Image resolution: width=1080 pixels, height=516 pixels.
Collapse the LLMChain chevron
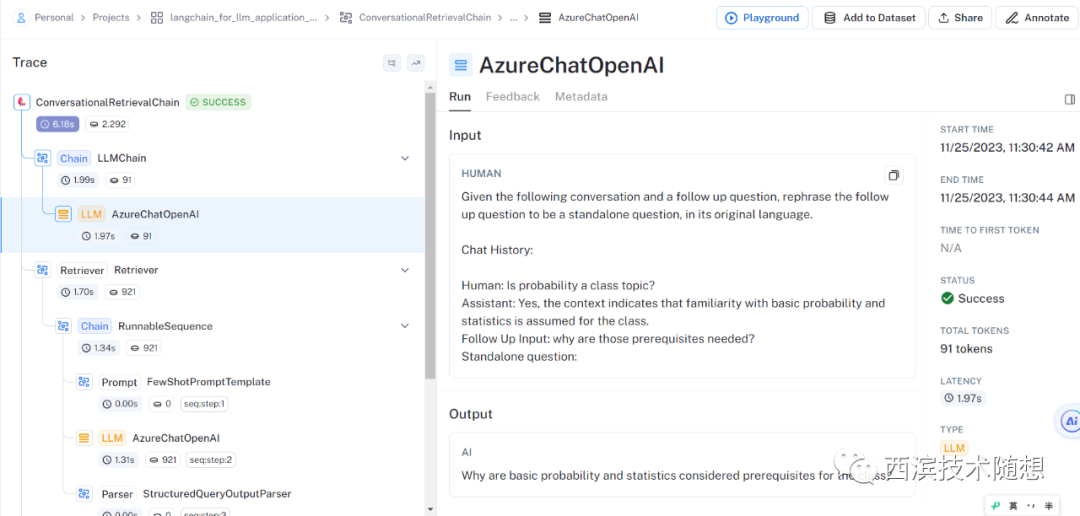pos(405,158)
